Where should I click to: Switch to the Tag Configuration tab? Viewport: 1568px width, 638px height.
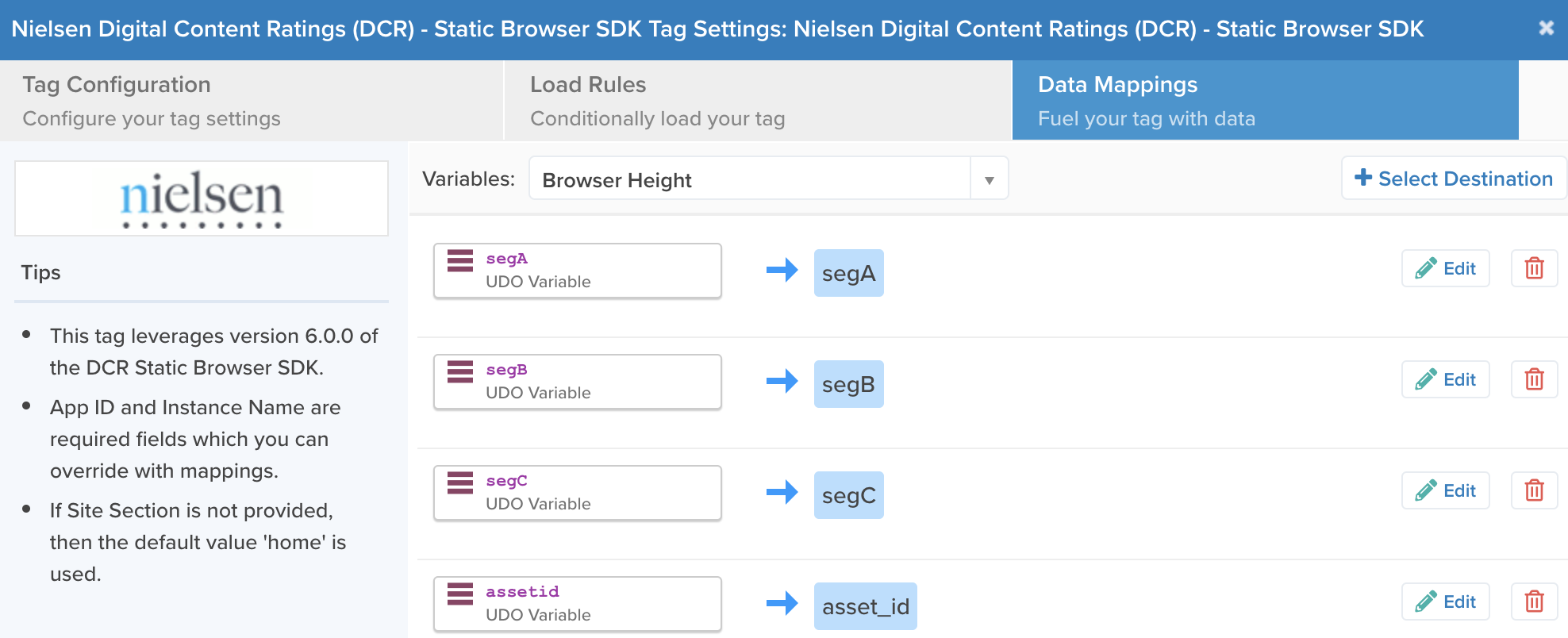(252, 101)
